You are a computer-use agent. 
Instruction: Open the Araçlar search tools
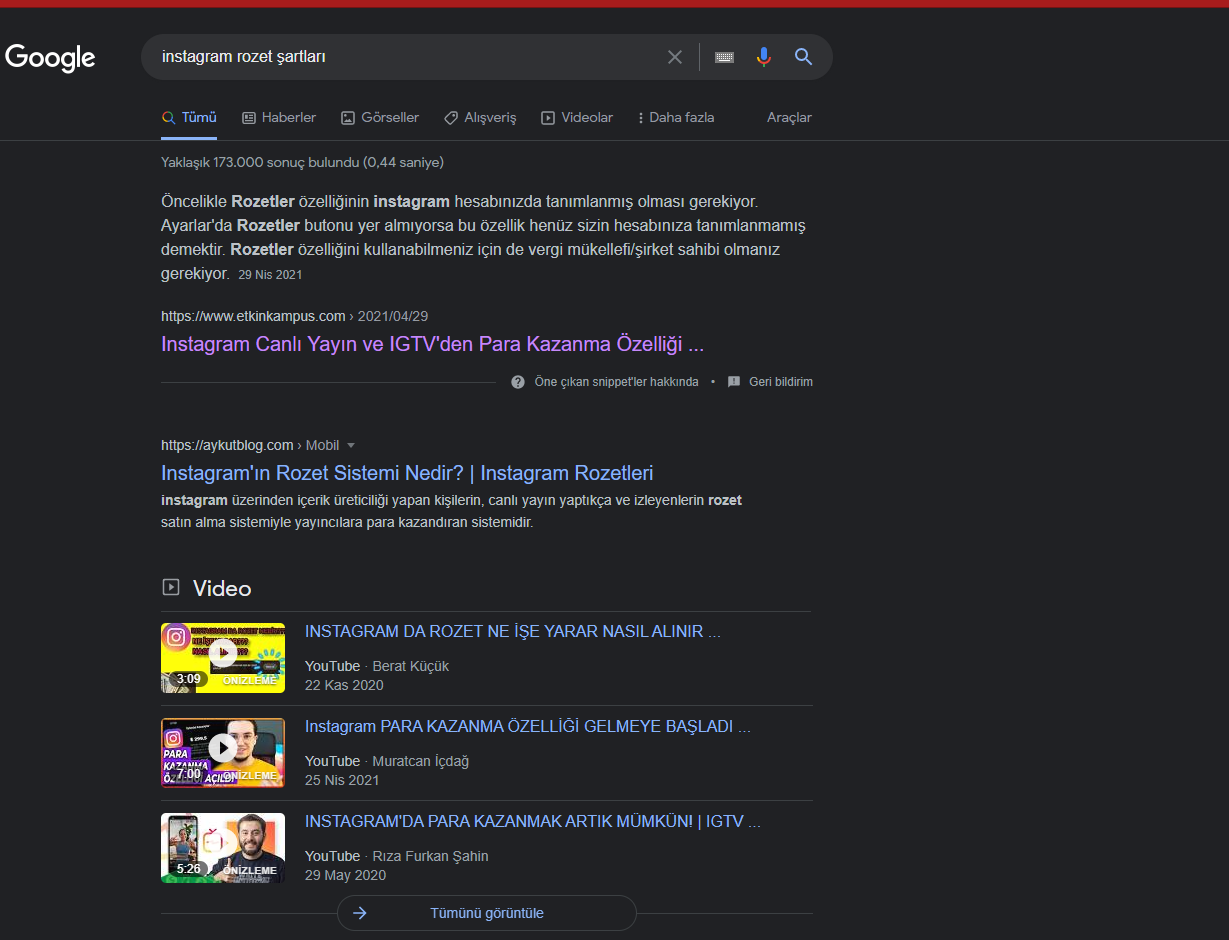(x=789, y=117)
